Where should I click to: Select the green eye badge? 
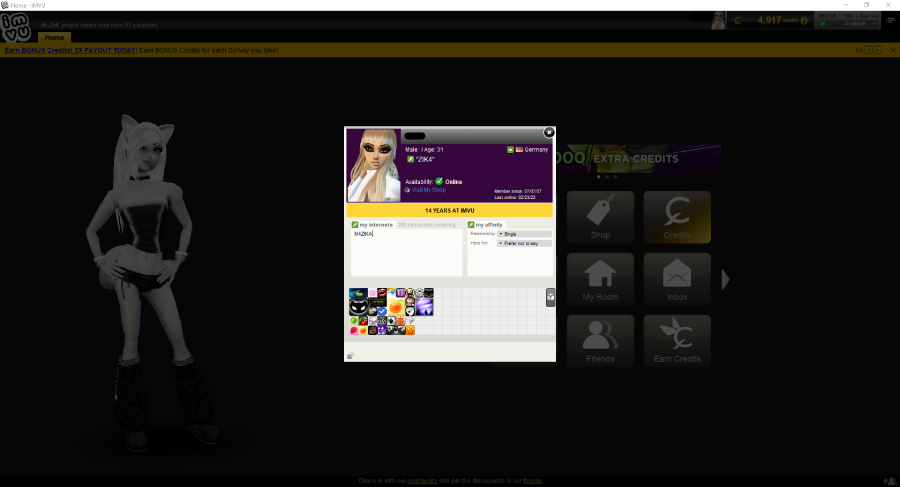pyautogui.click(x=358, y=293)
